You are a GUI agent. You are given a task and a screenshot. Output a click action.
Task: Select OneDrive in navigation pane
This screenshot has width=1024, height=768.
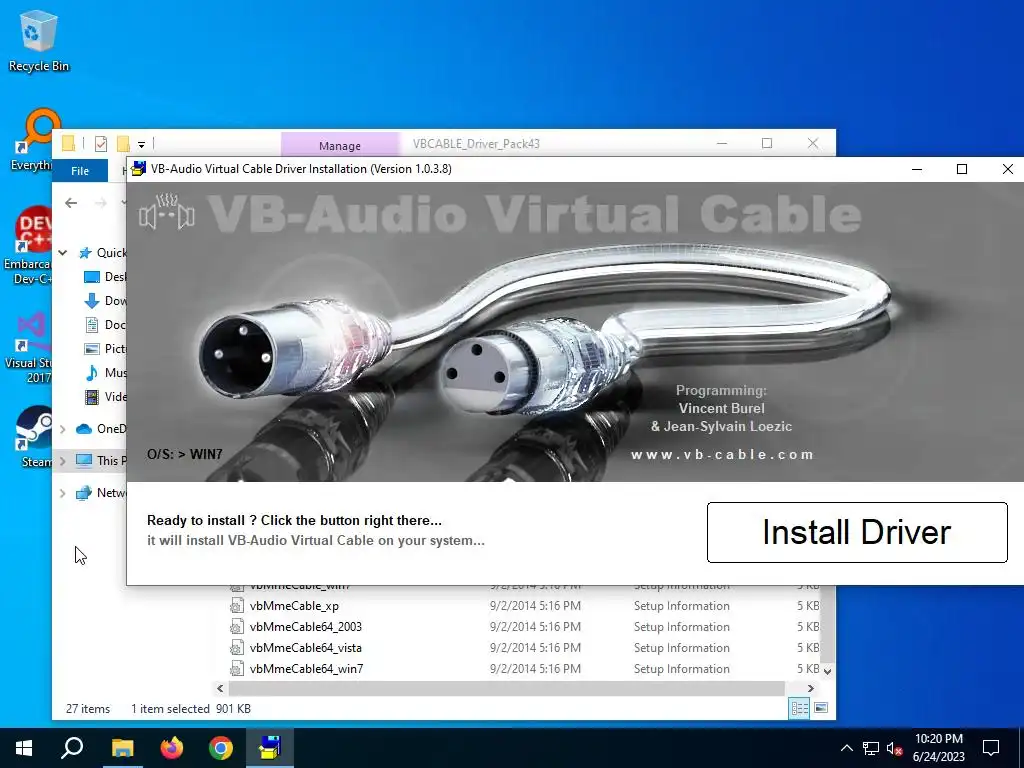[x=101, y=429]
